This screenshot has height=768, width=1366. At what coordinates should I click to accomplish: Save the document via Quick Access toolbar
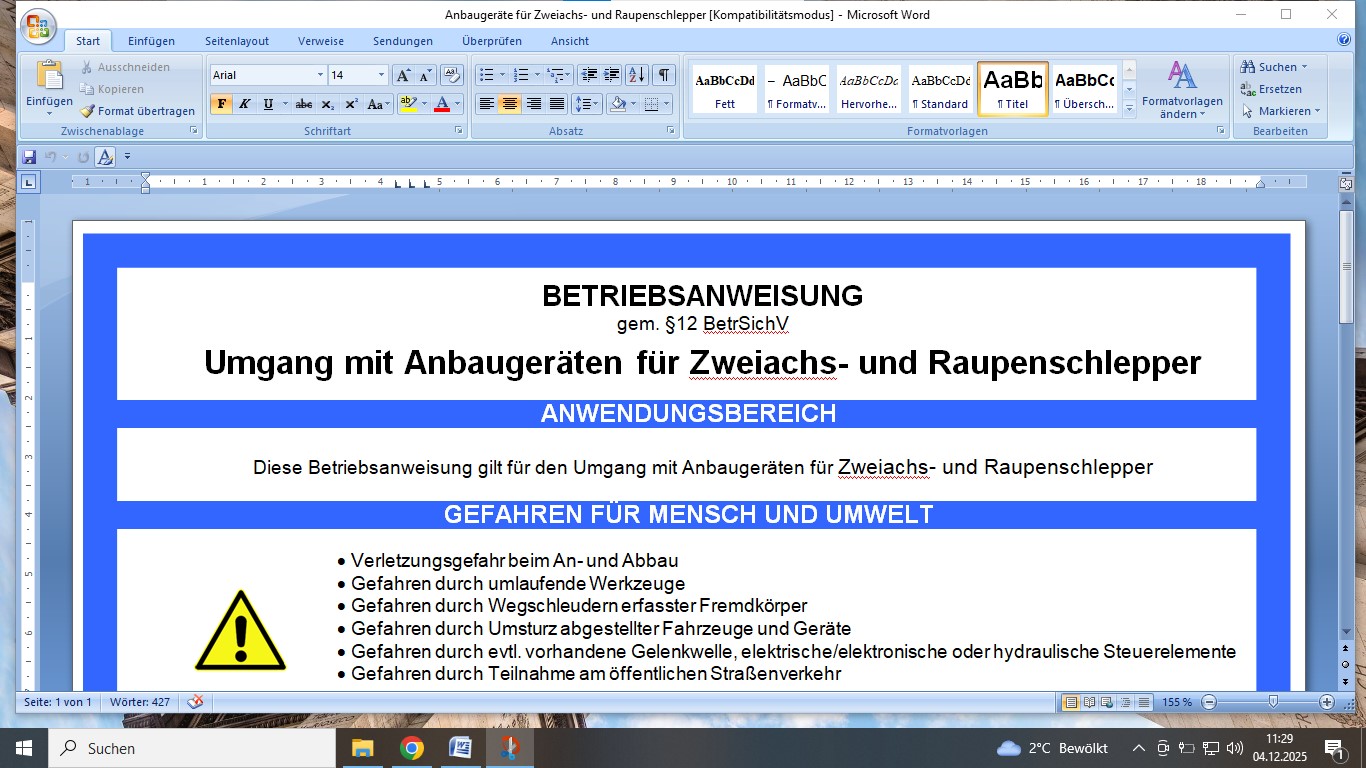(x=29, y=157)
